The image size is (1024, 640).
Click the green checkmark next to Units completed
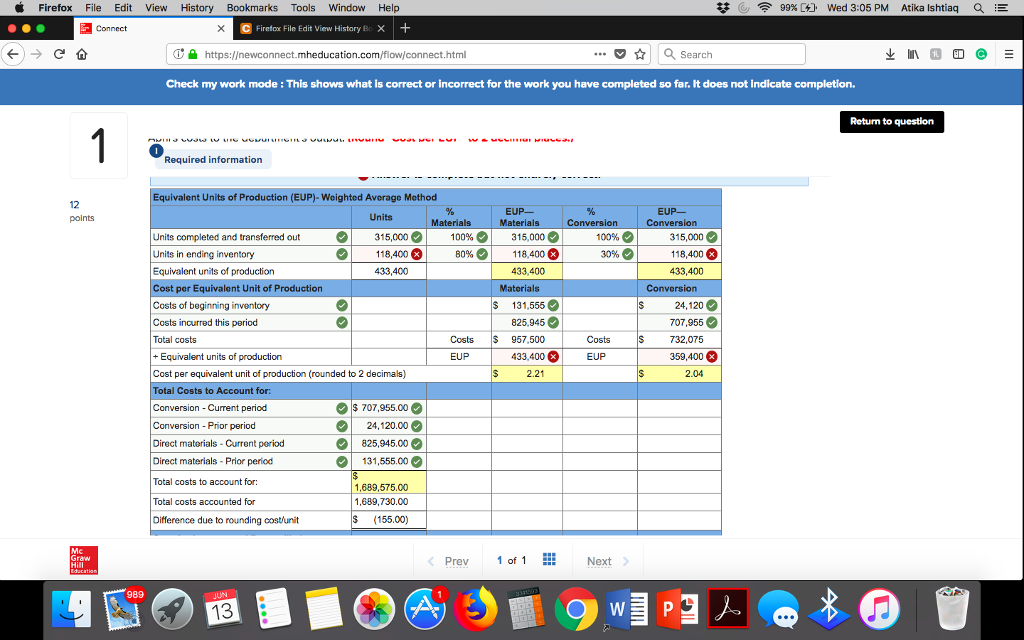[341, 237]
